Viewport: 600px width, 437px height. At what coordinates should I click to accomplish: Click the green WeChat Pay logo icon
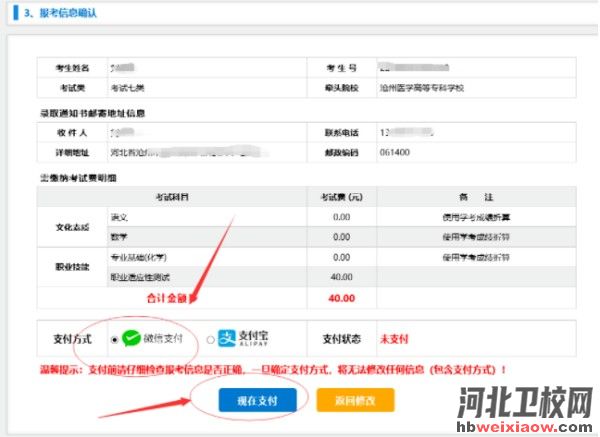click(x=132, y=339)
